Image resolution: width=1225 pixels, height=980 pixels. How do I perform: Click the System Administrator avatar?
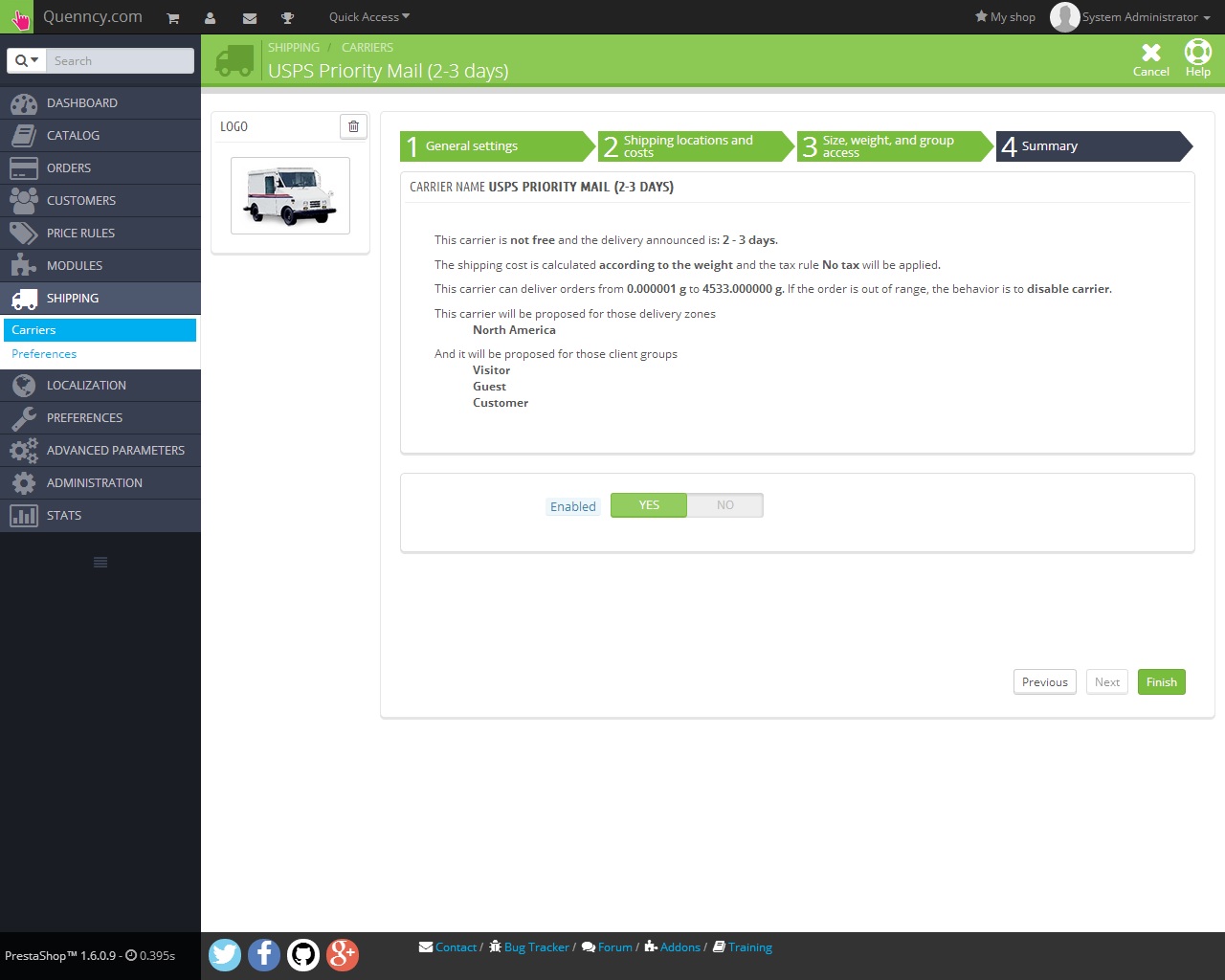1064,17
